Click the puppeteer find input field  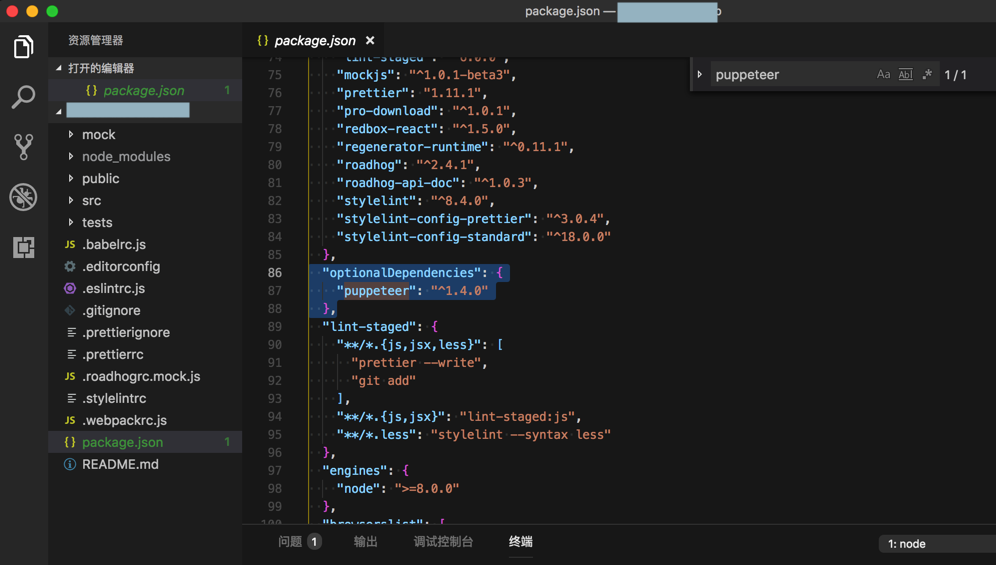pos(790,75)
